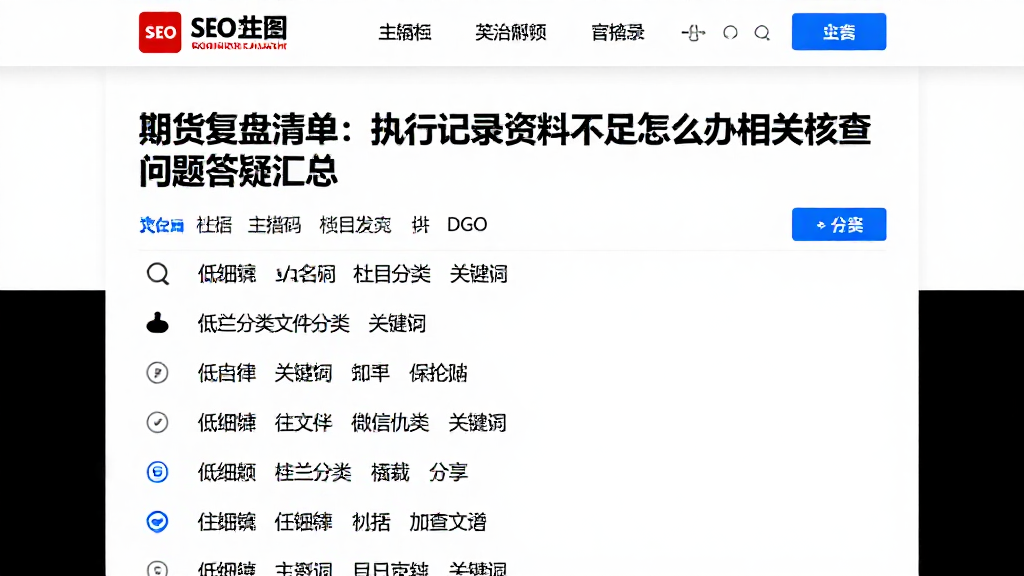Image resolution: width=1024 pixels, height=576 pixels.
Task: Click the blue heart-circle icon beside 加查文谱 row
Action: click(157, 521)
